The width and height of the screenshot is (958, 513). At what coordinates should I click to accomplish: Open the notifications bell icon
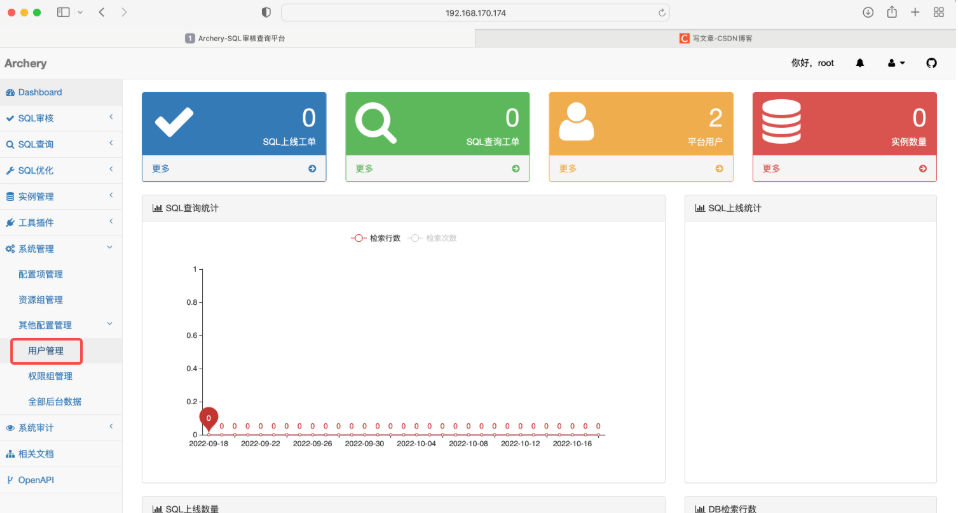pos(860,63)
